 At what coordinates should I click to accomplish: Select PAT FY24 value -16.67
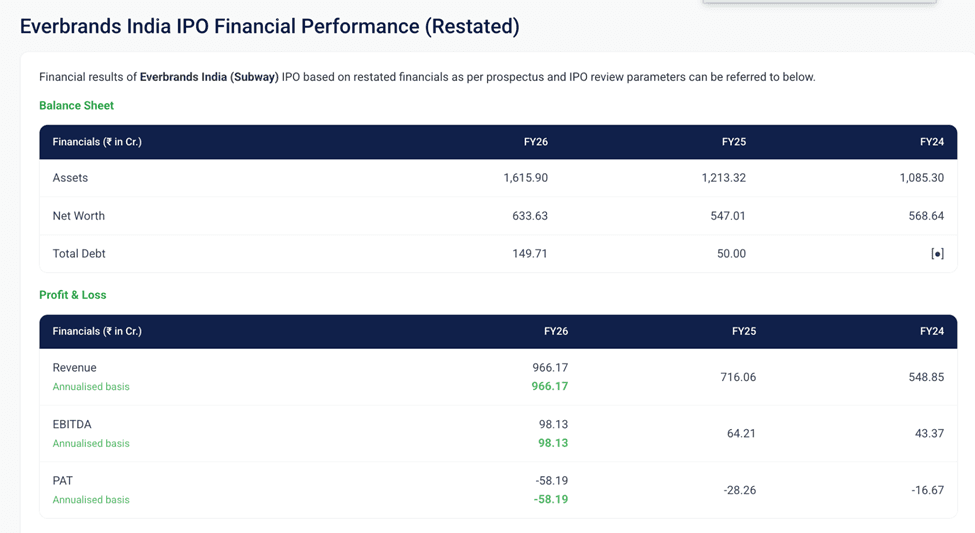(x=928, y=490)
